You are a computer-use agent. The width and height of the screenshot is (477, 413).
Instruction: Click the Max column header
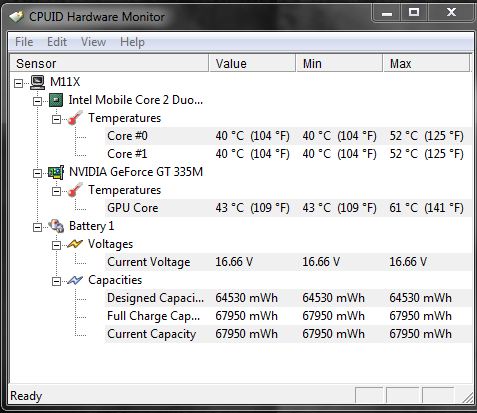(426, 63)
